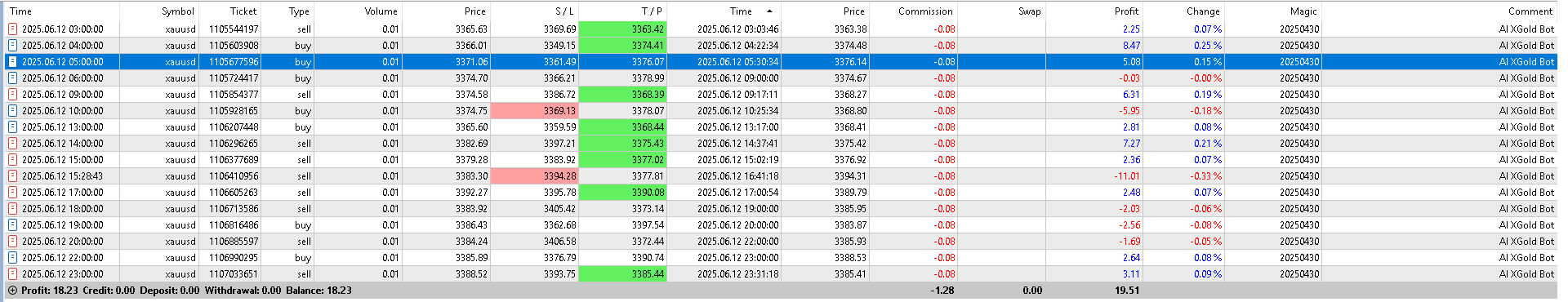Screen dimensions: 1568x302
Task: Sort by the Ticket column header
Action: (x=229, y=11)
